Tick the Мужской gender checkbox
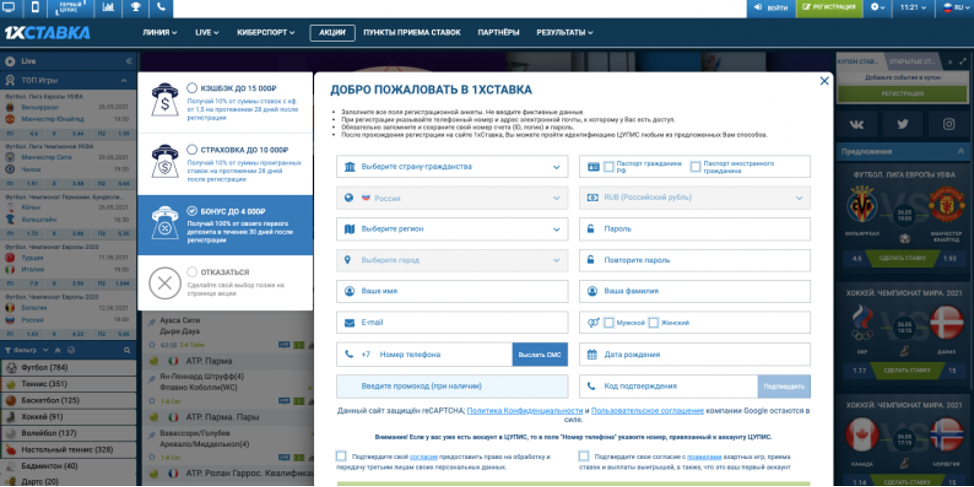The width and height of the screenshot is (974, 487). coord(609,323)
